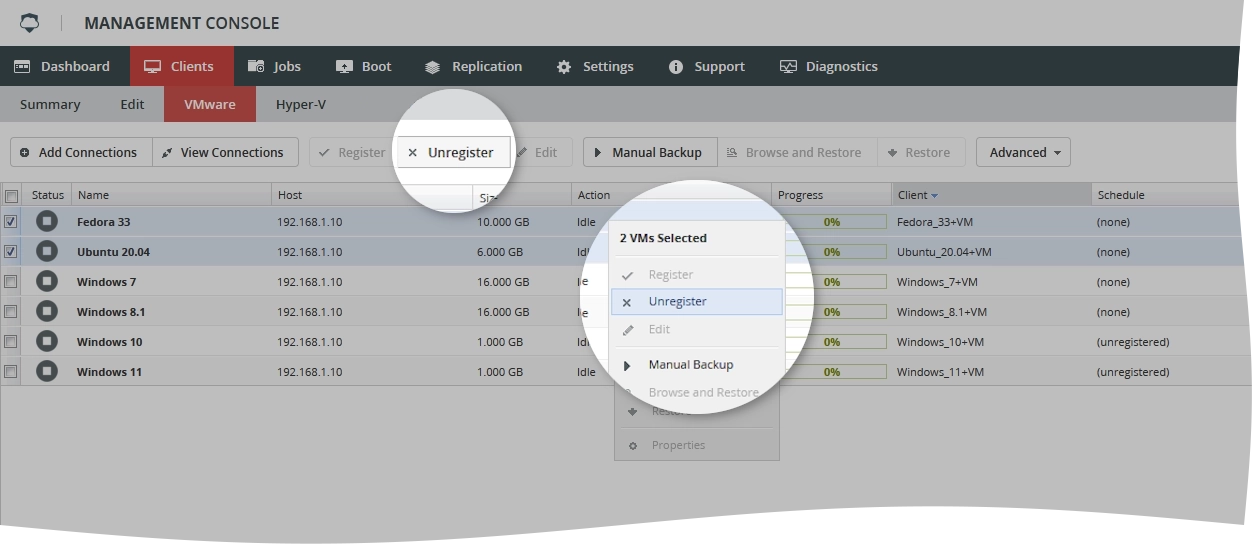Open the Diagnostics section
Image resolution: width=1252 pixels, height=544 pixels.
pyautogui.click(x=829, y=66)
